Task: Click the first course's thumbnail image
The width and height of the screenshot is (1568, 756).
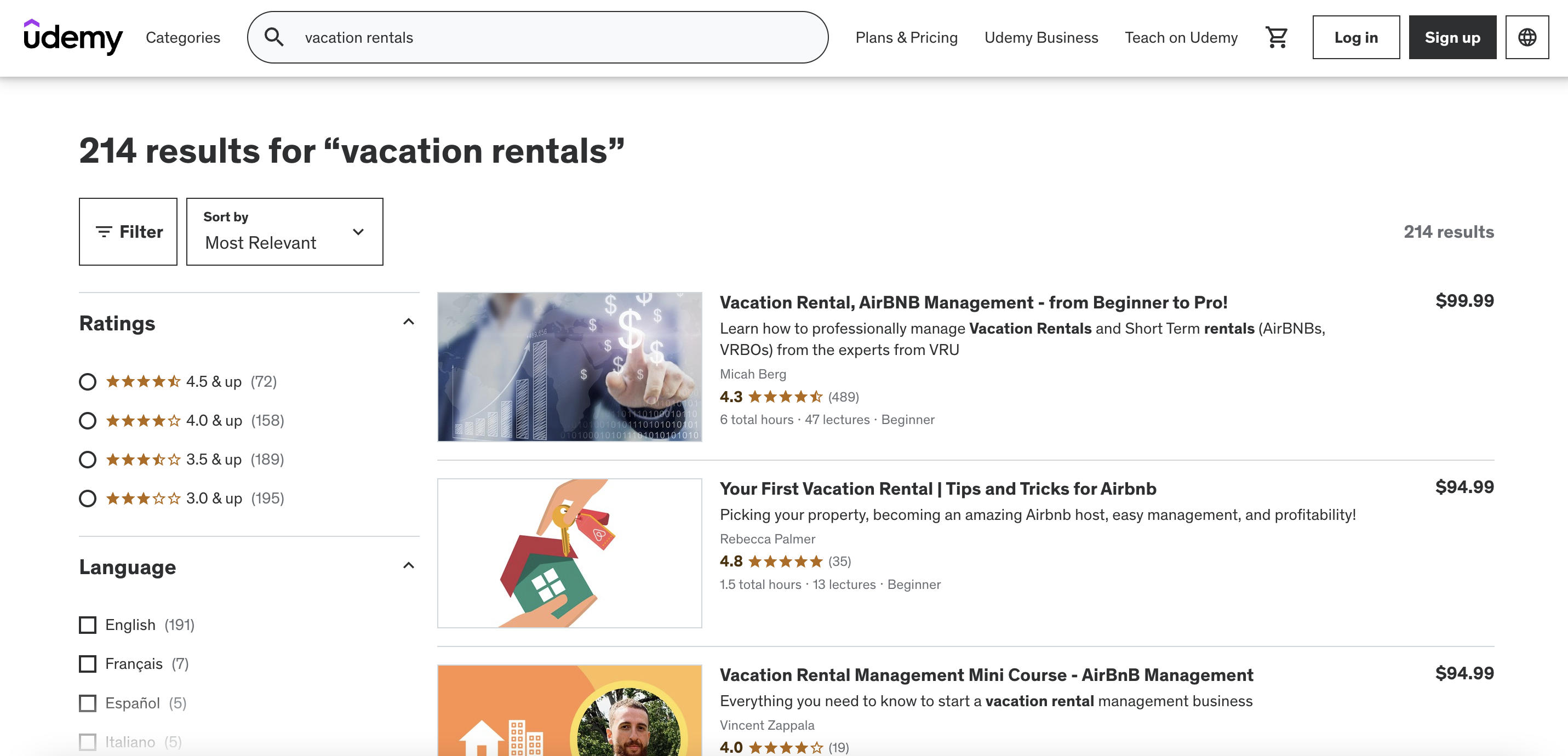Action: (x=570, y=366)
